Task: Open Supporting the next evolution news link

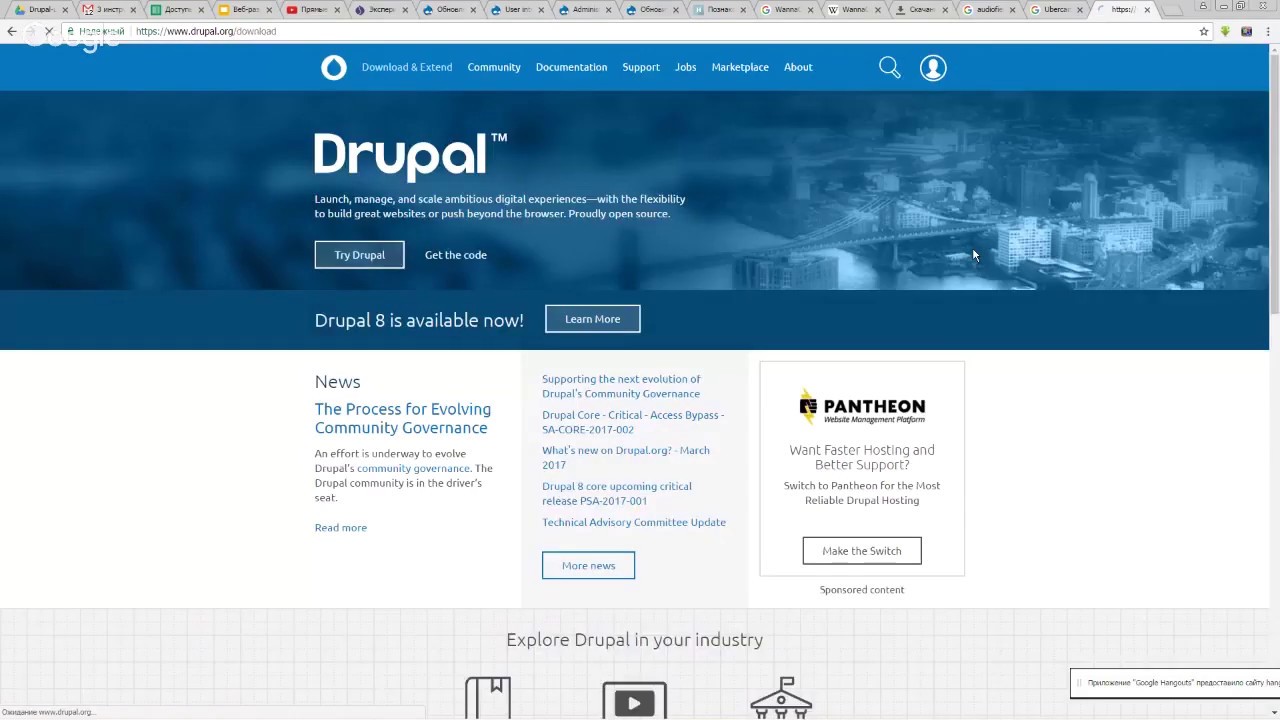Action: (x=621, y=386)
